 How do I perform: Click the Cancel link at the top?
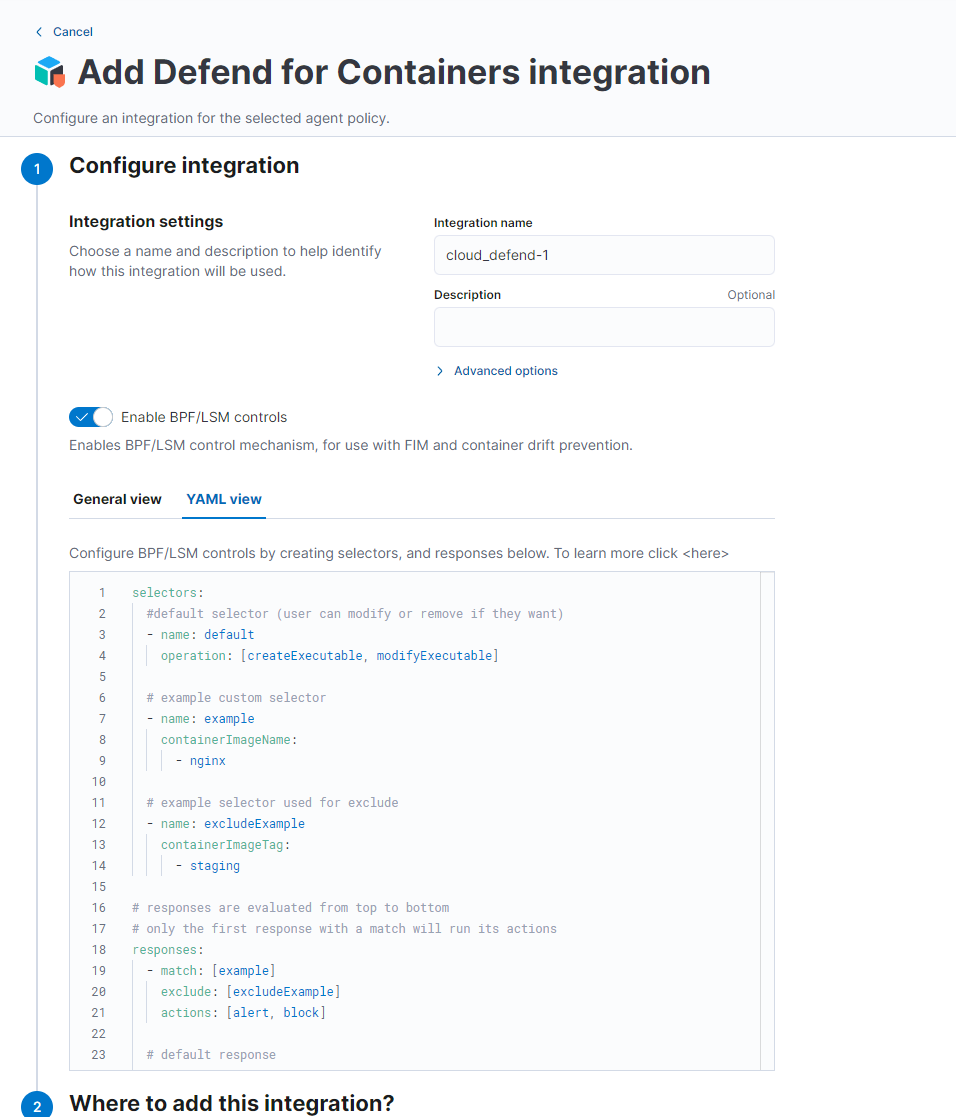pyautogui.click(x=72, y=31)
